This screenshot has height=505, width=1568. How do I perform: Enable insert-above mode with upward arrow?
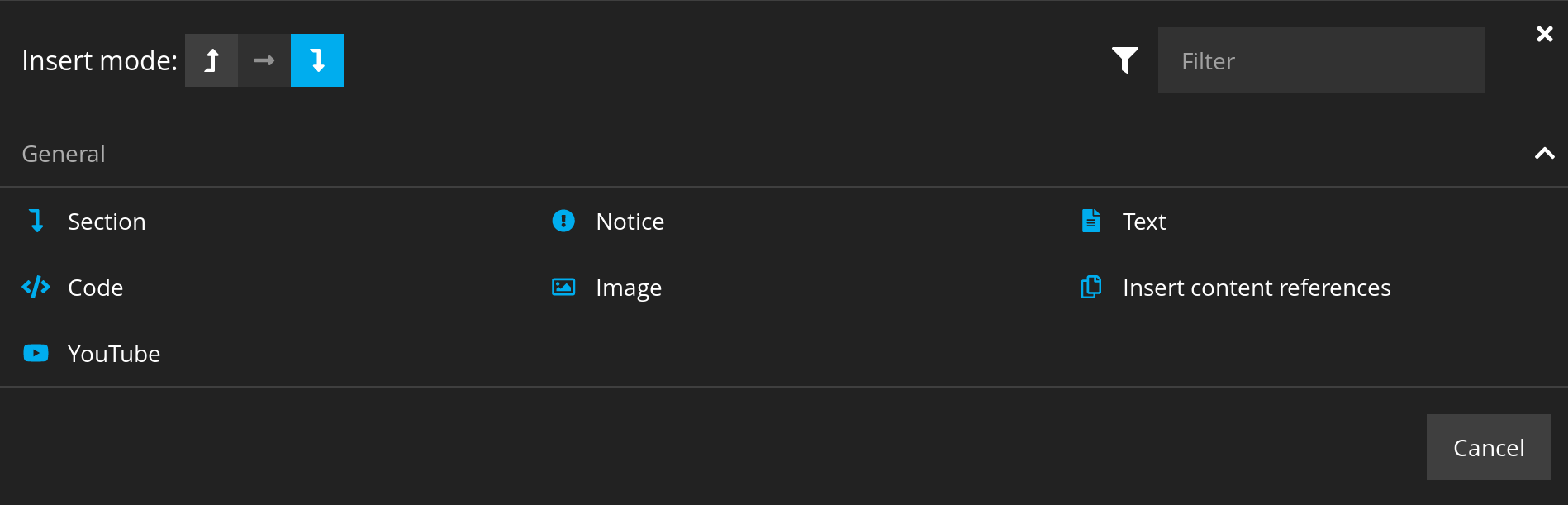(x=211, y=60)
